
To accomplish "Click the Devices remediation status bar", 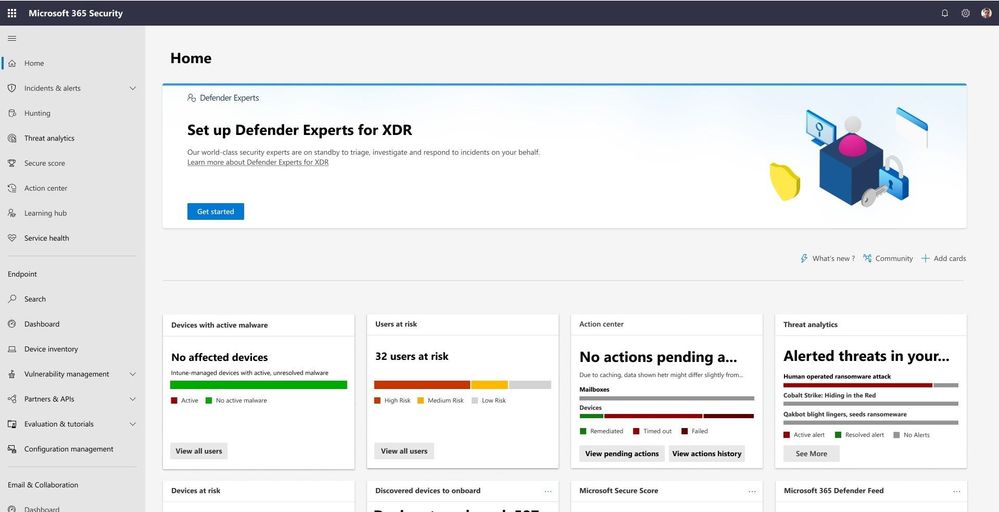I will pos(666,416).
